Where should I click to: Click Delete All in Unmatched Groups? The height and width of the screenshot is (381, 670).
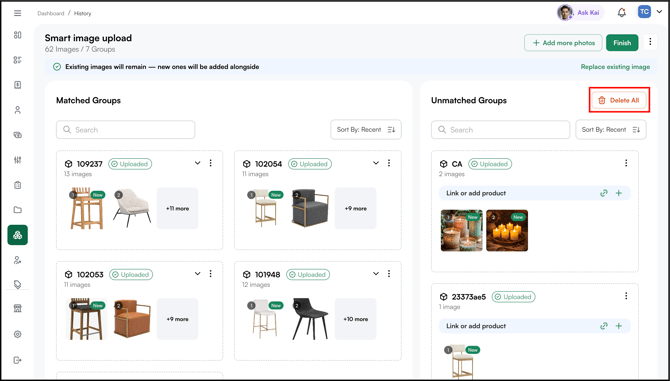(x=619, y=100)
